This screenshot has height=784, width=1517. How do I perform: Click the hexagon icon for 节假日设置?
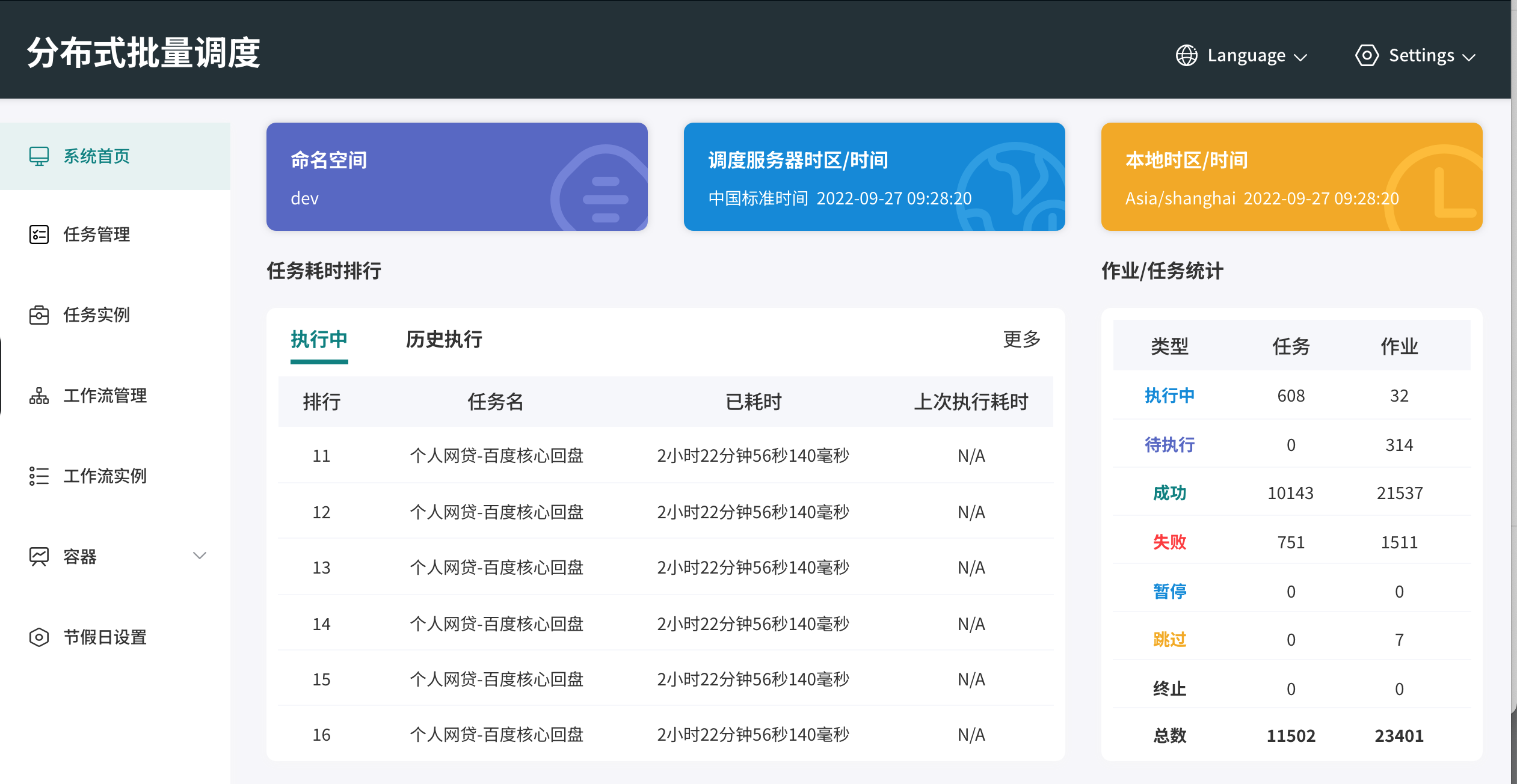point(39,637)
